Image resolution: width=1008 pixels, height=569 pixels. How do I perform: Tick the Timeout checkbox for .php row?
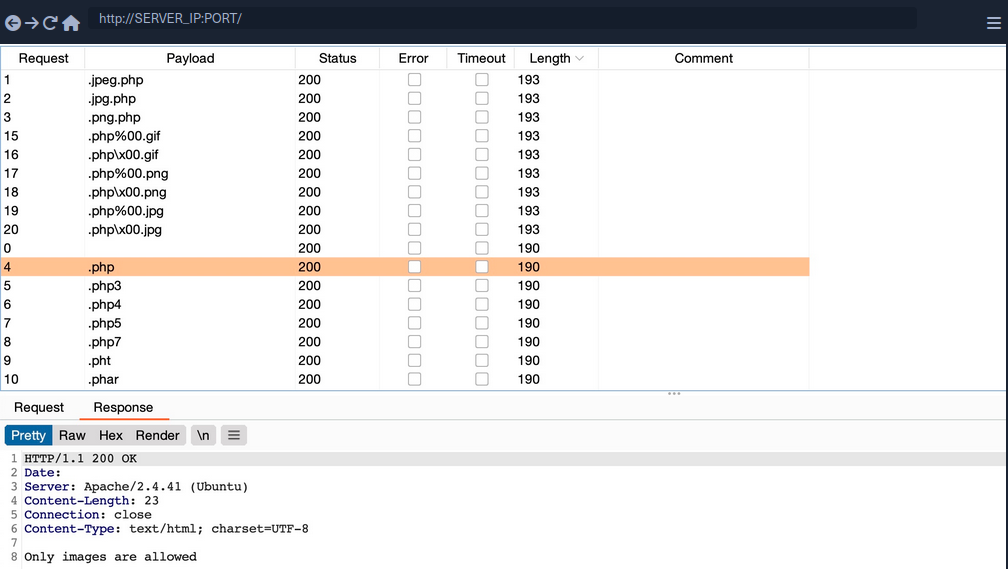coord(482,267)
